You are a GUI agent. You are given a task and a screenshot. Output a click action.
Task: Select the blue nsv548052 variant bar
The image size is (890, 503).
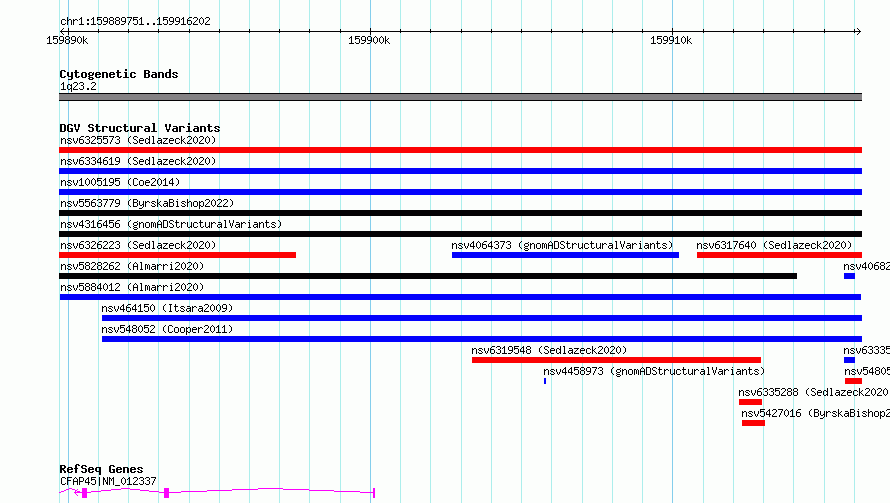(x=482, y=339)
